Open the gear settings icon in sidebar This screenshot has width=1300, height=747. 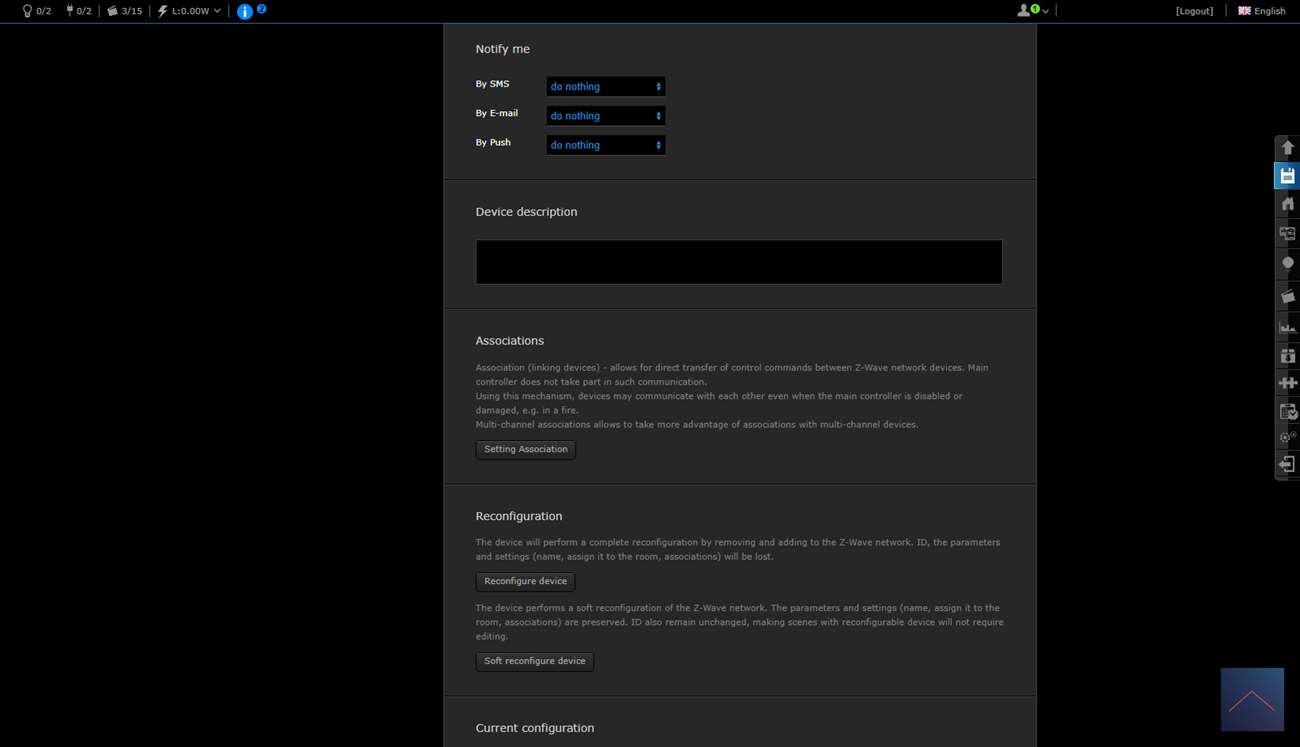tap(1287, 437)
